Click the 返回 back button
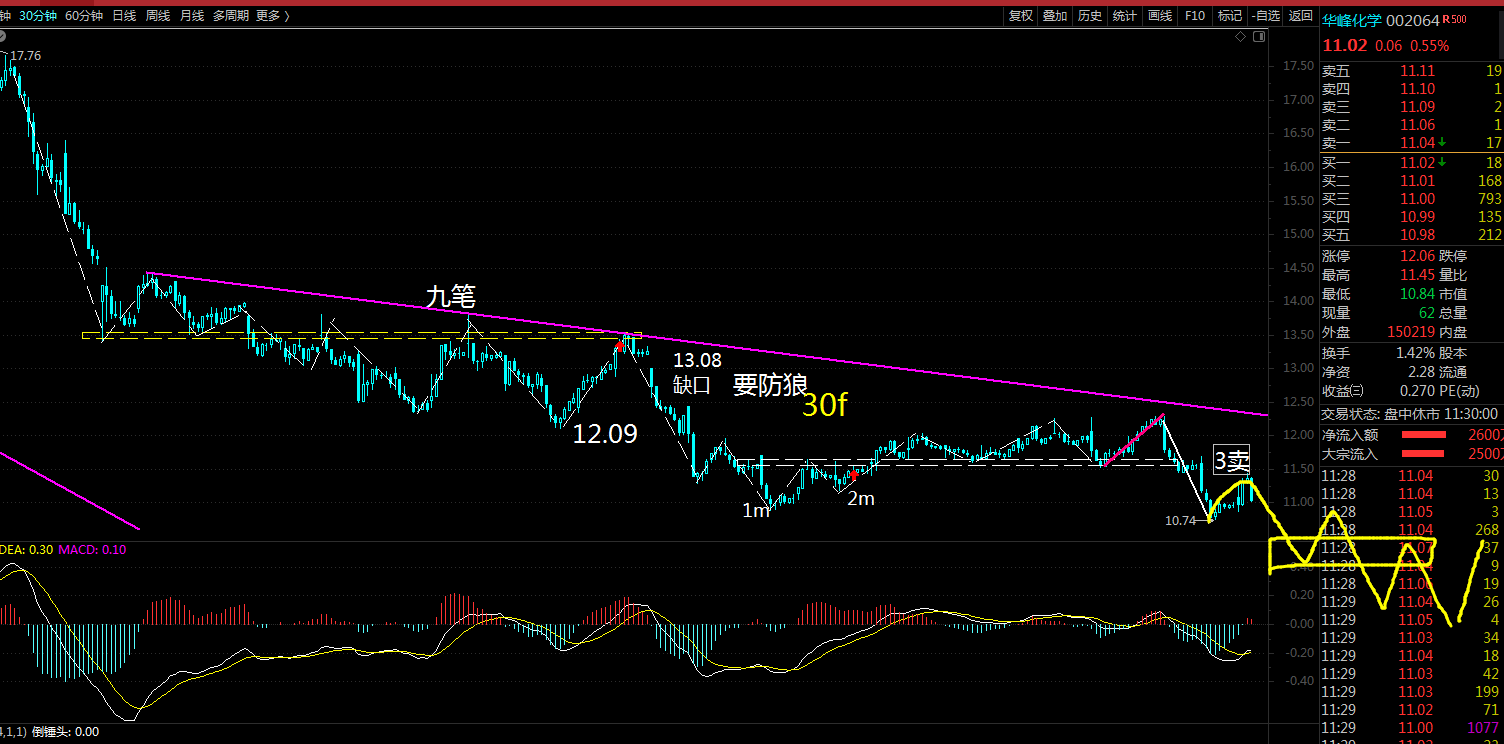The height and width of the screenshot is (744, 1504). click(1300, 15)
